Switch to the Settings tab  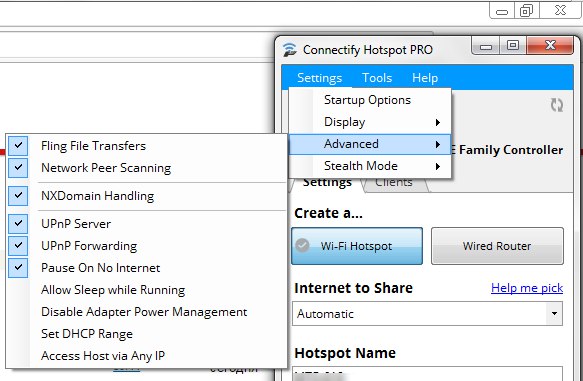click(327, 183)
